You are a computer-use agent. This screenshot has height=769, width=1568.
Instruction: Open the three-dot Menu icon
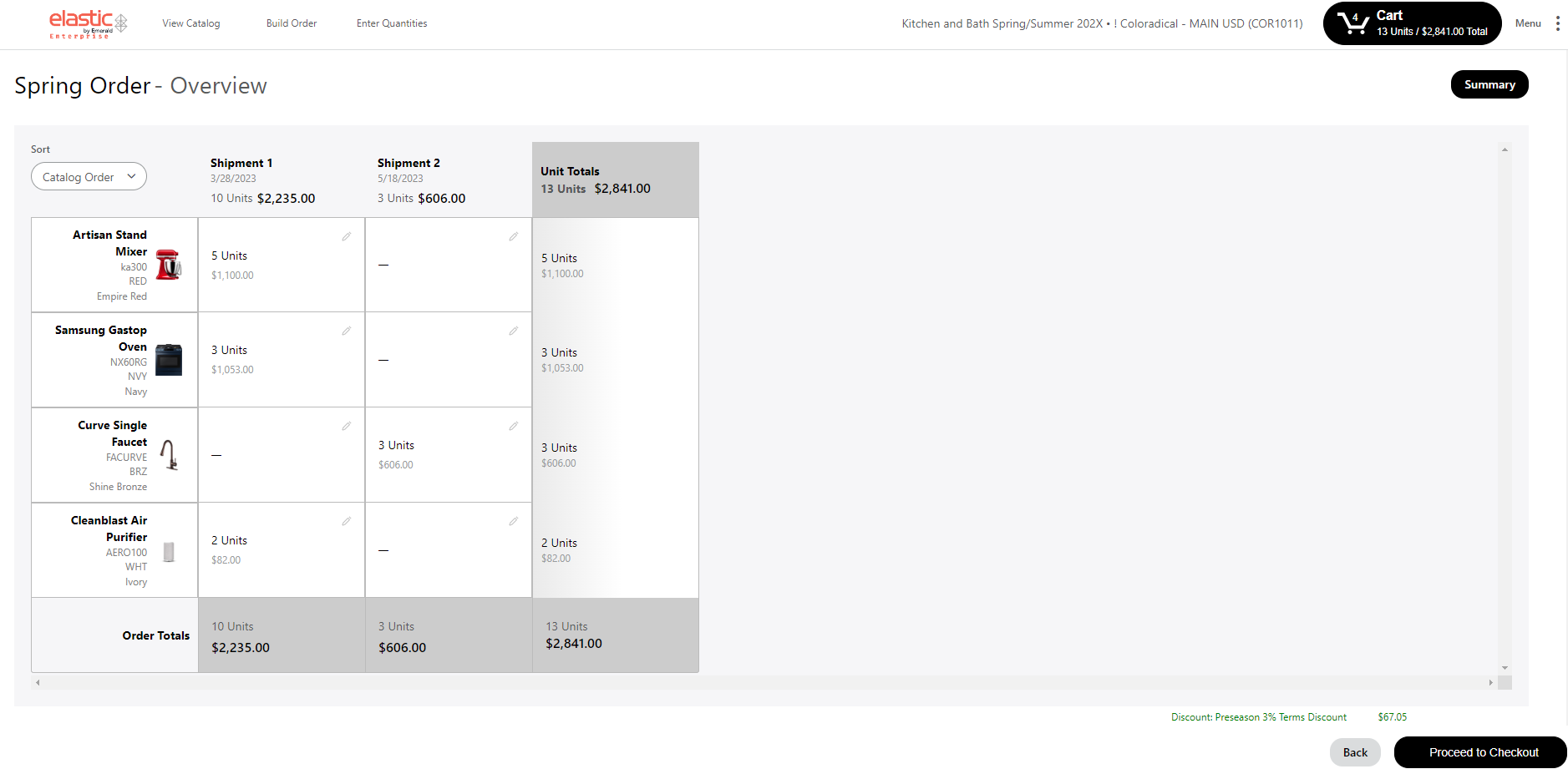tap(1557, 23)
